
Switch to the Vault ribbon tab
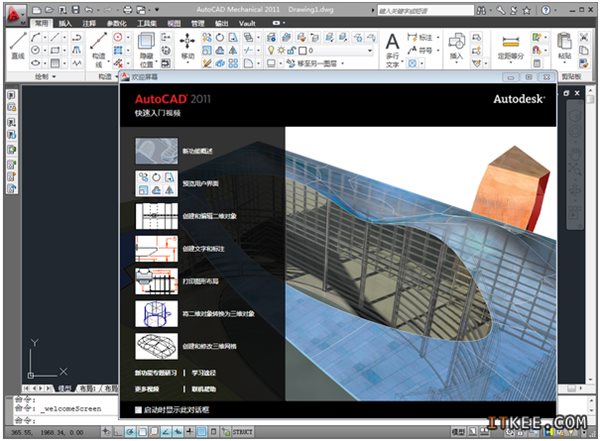coord(247,23)
